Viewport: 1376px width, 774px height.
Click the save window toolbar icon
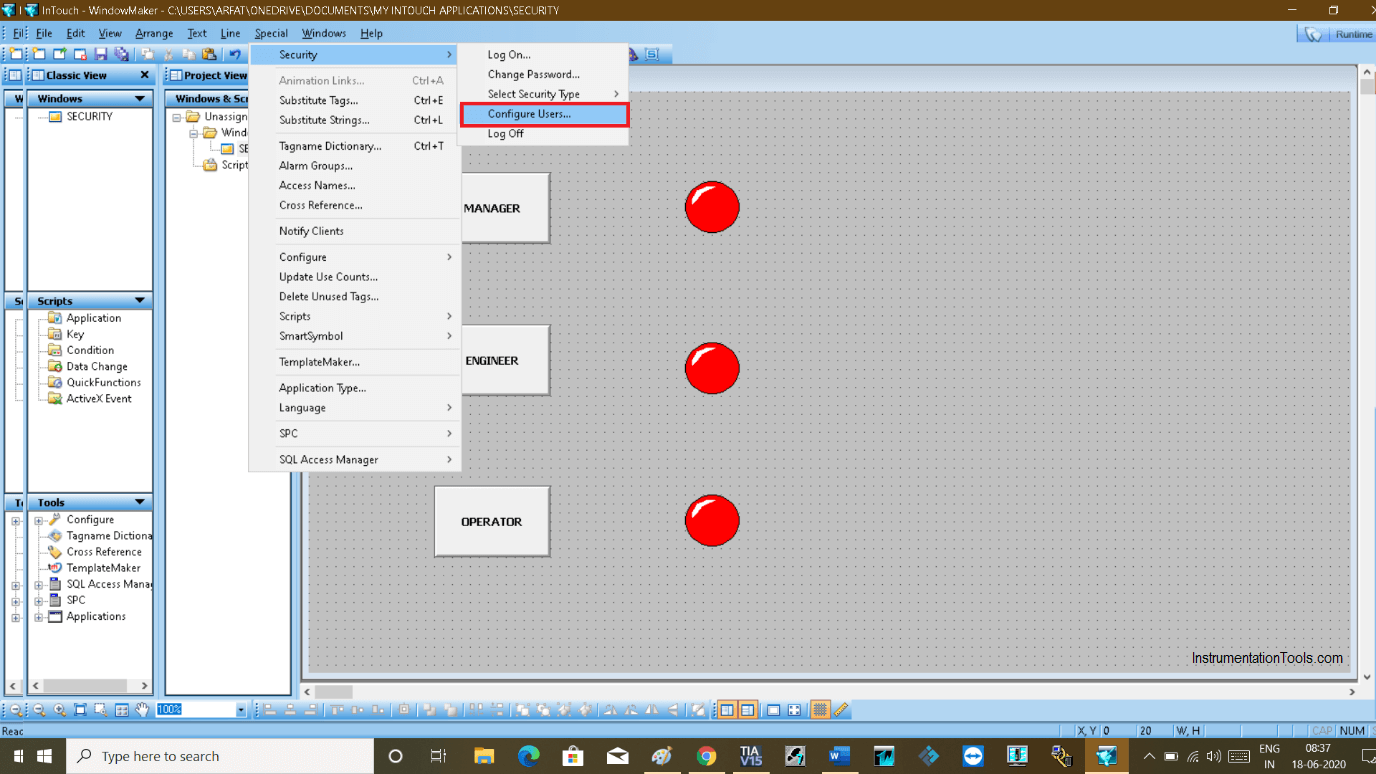point(101,54)
